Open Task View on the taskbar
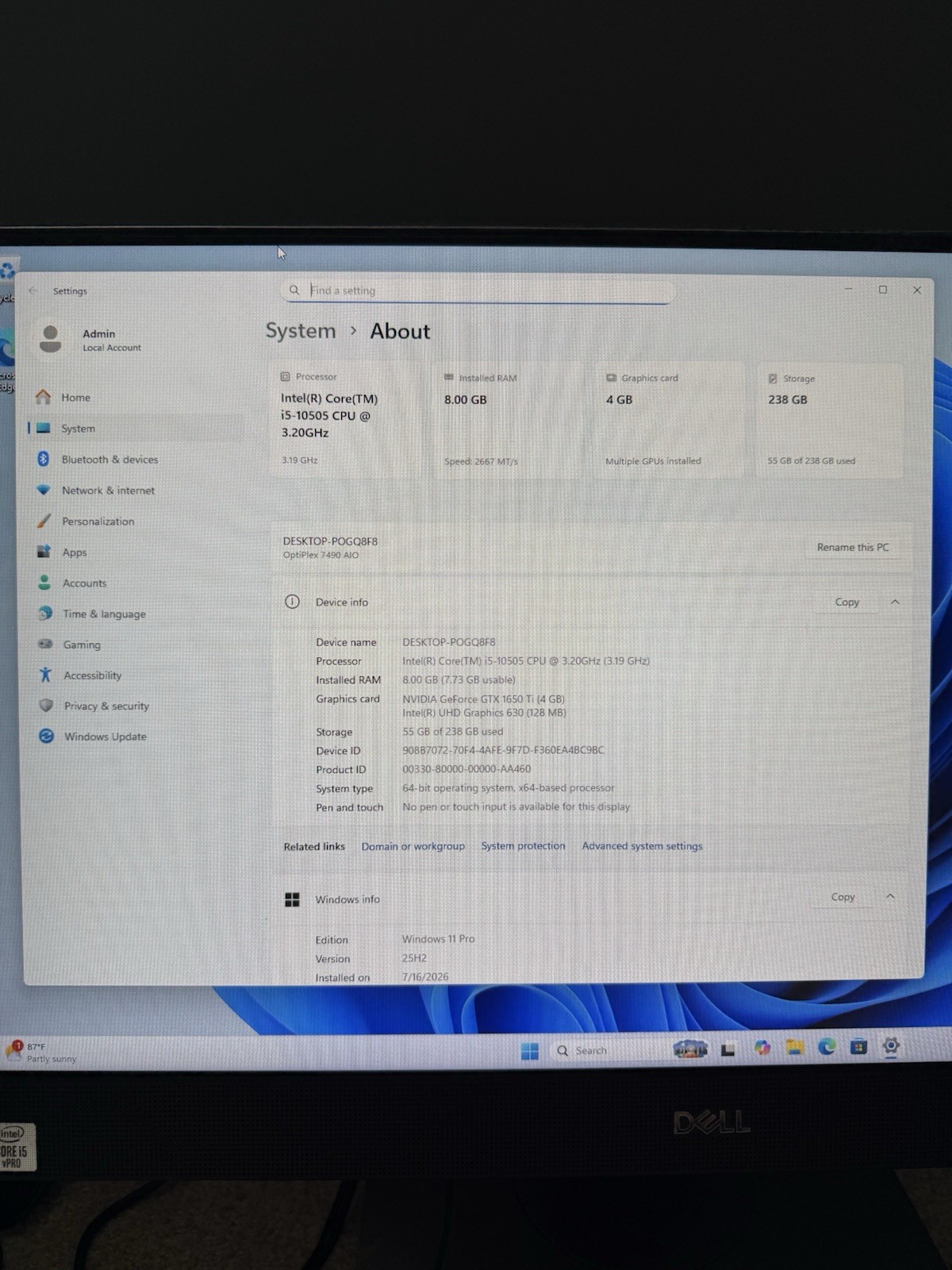The image size is (952, 1270). [727, 1049]
